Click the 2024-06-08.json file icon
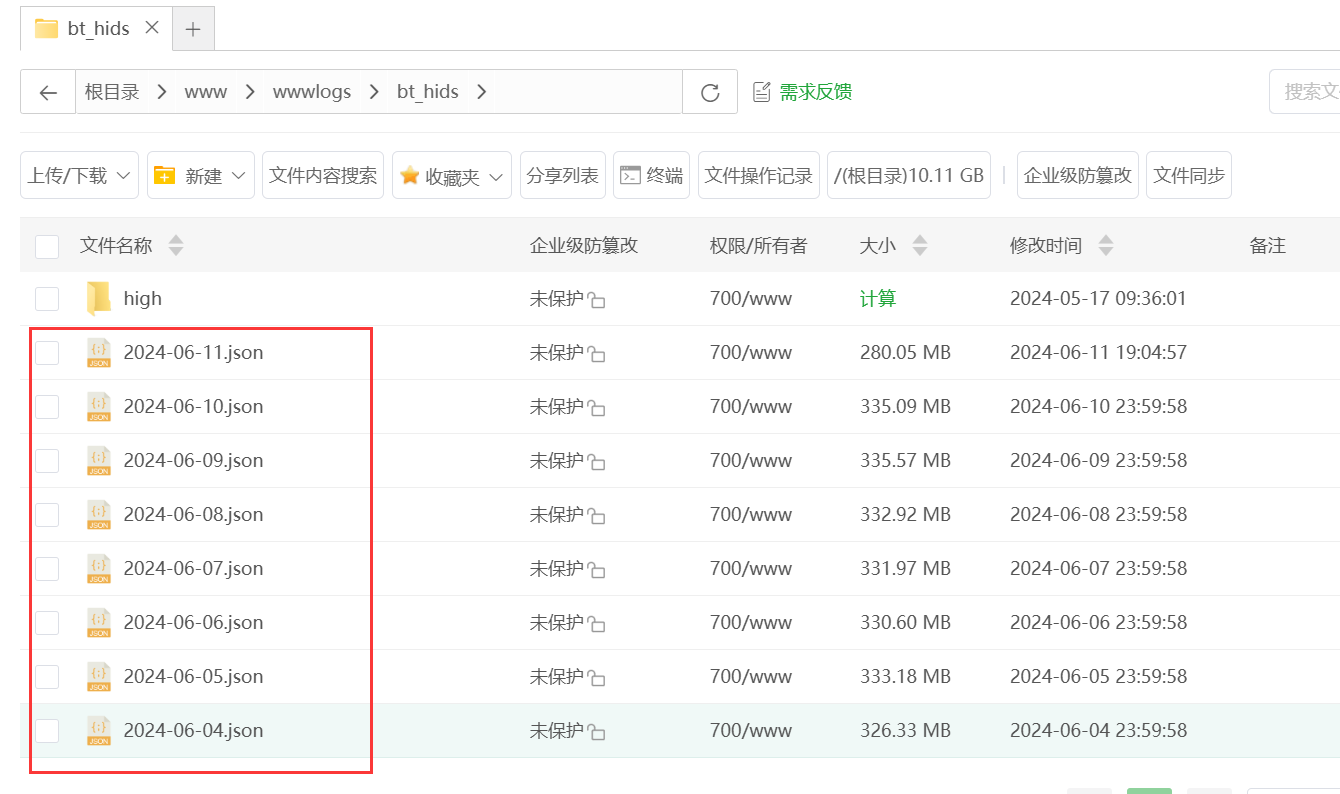 [99, 514]
